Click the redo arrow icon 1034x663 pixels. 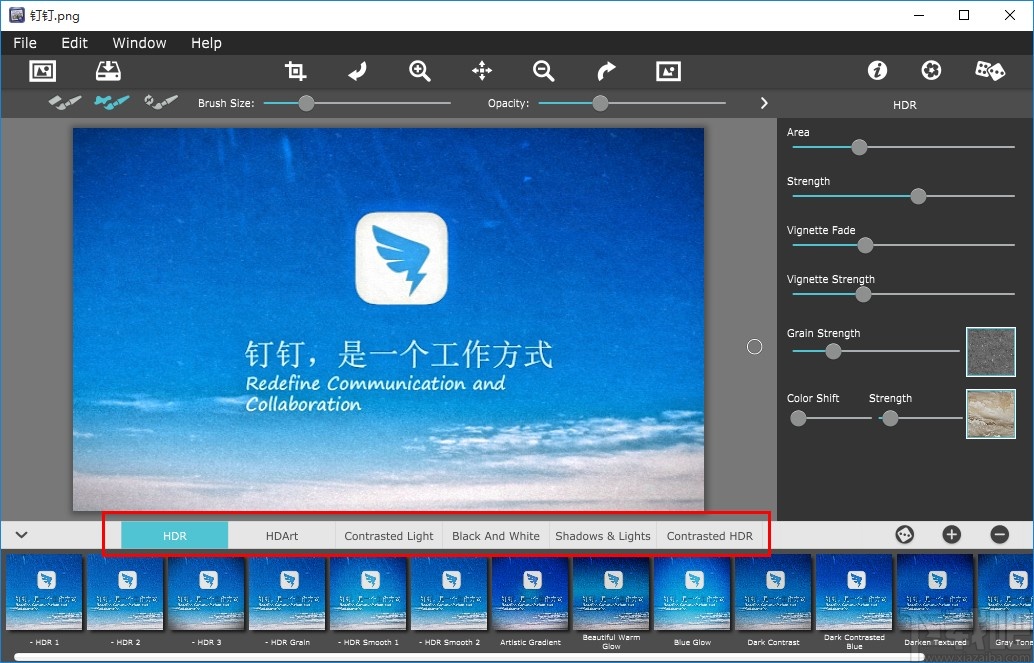tap(606, 71)
